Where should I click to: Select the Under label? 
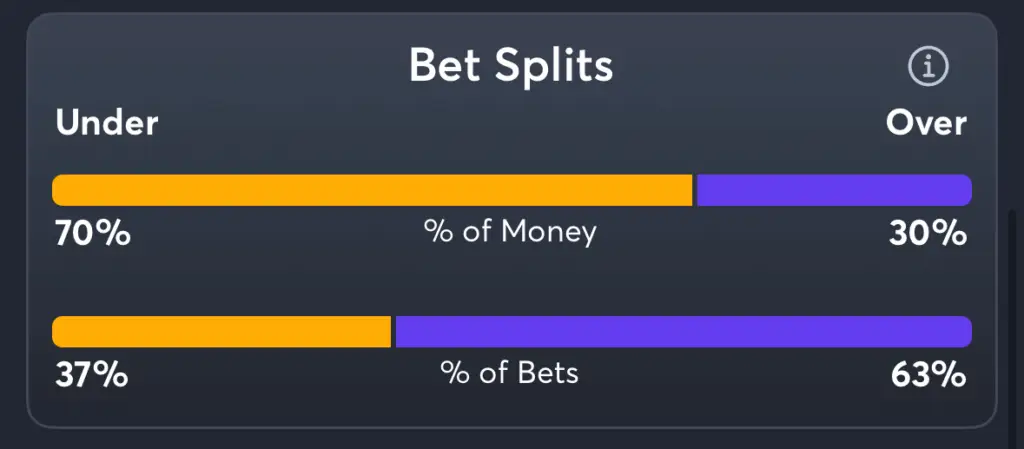click(106, 123)
